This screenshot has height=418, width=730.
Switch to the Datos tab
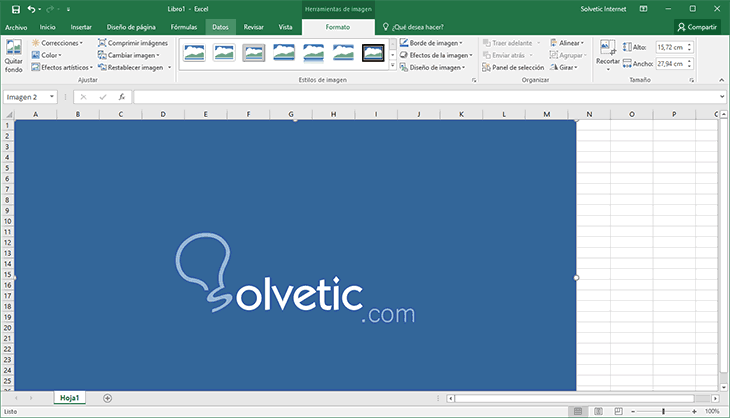click(220, 27)
